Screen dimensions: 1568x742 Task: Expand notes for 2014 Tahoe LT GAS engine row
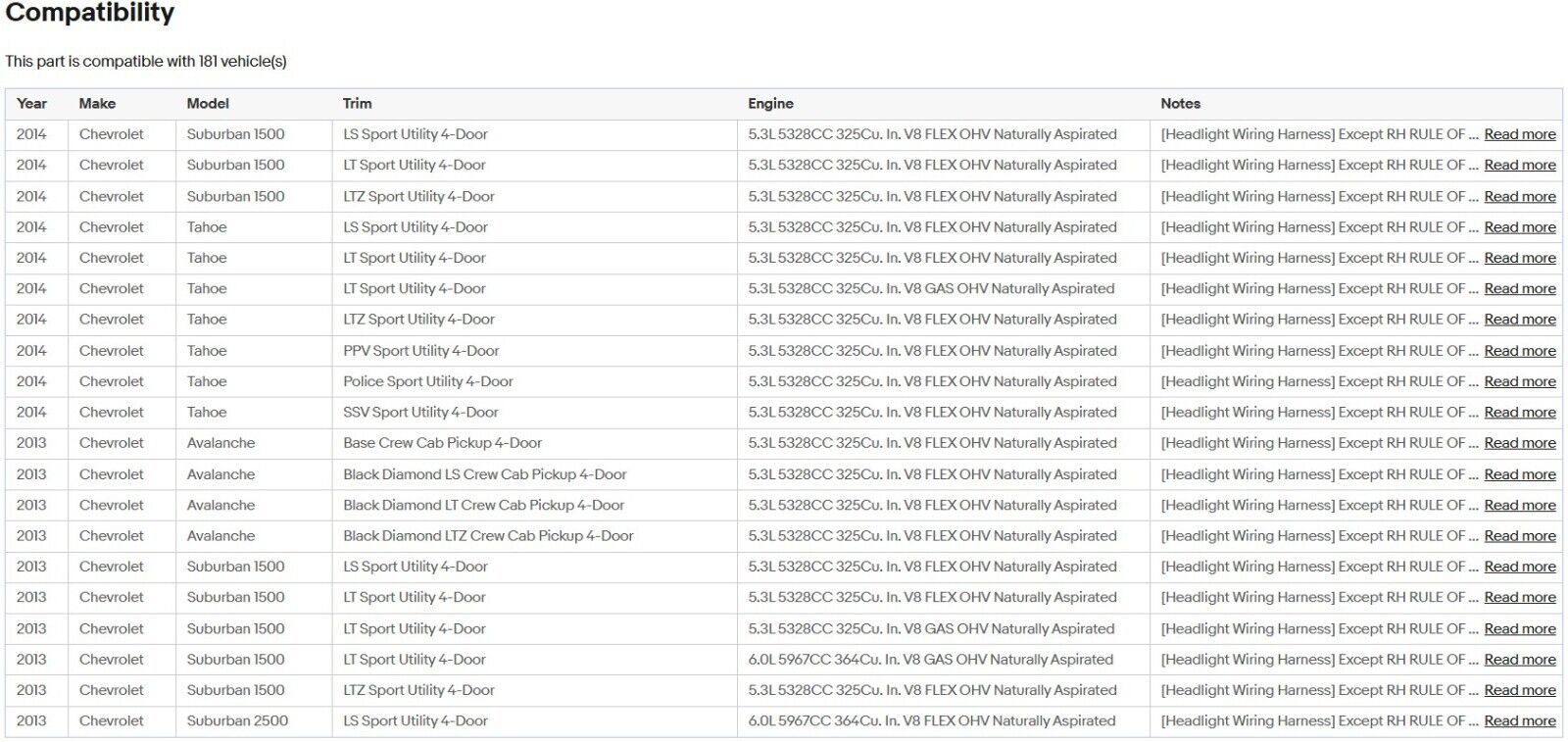tap(1519, 288)
